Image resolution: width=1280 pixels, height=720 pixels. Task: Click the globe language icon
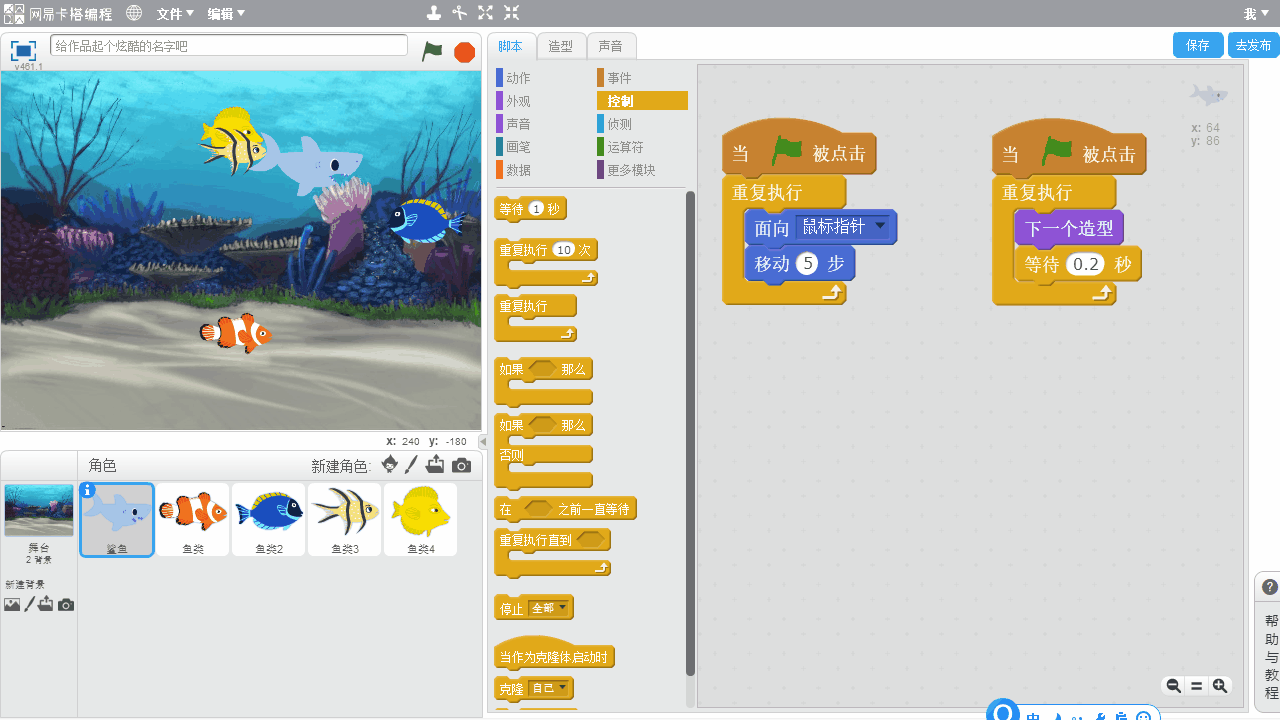[x=134, y=13]
